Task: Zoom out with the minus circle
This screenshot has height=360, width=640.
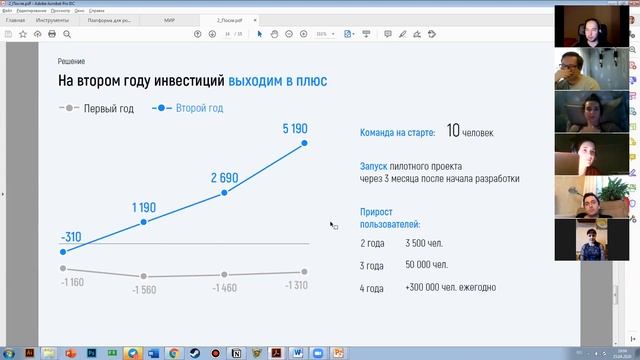Action: [289, 34]
